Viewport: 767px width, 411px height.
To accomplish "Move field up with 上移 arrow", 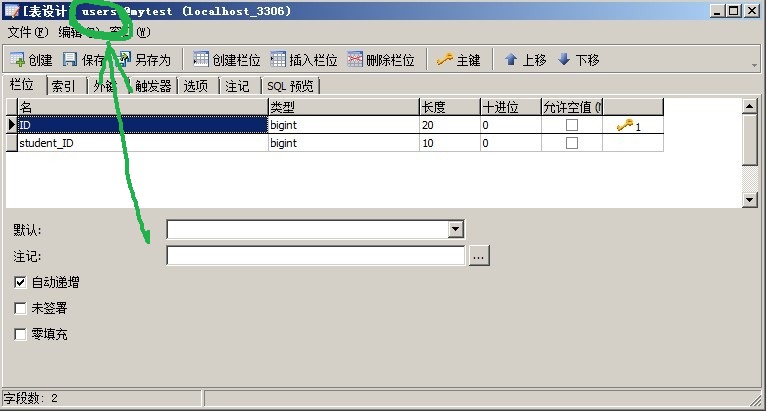I will pyautogui.click(x=511, y=59).
